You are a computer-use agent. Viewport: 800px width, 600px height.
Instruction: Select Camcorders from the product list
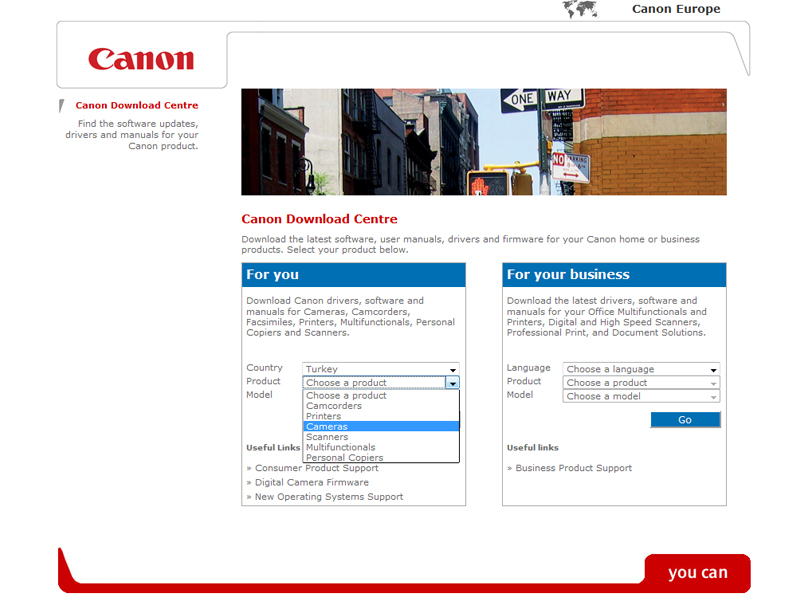(334, 406)
